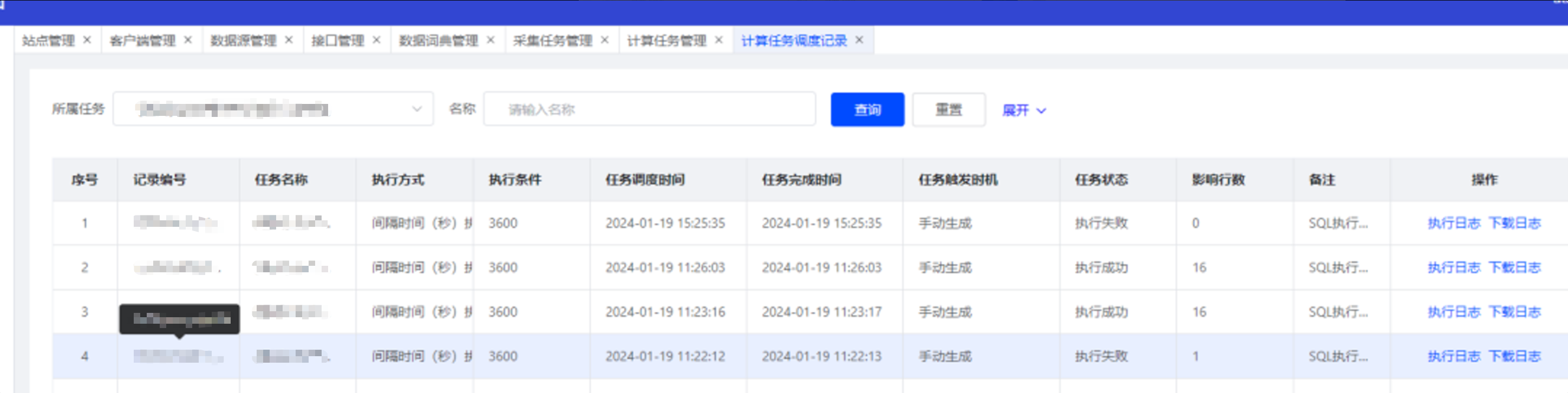Go to the 计算任务管理 tab

tap(667, 41)
